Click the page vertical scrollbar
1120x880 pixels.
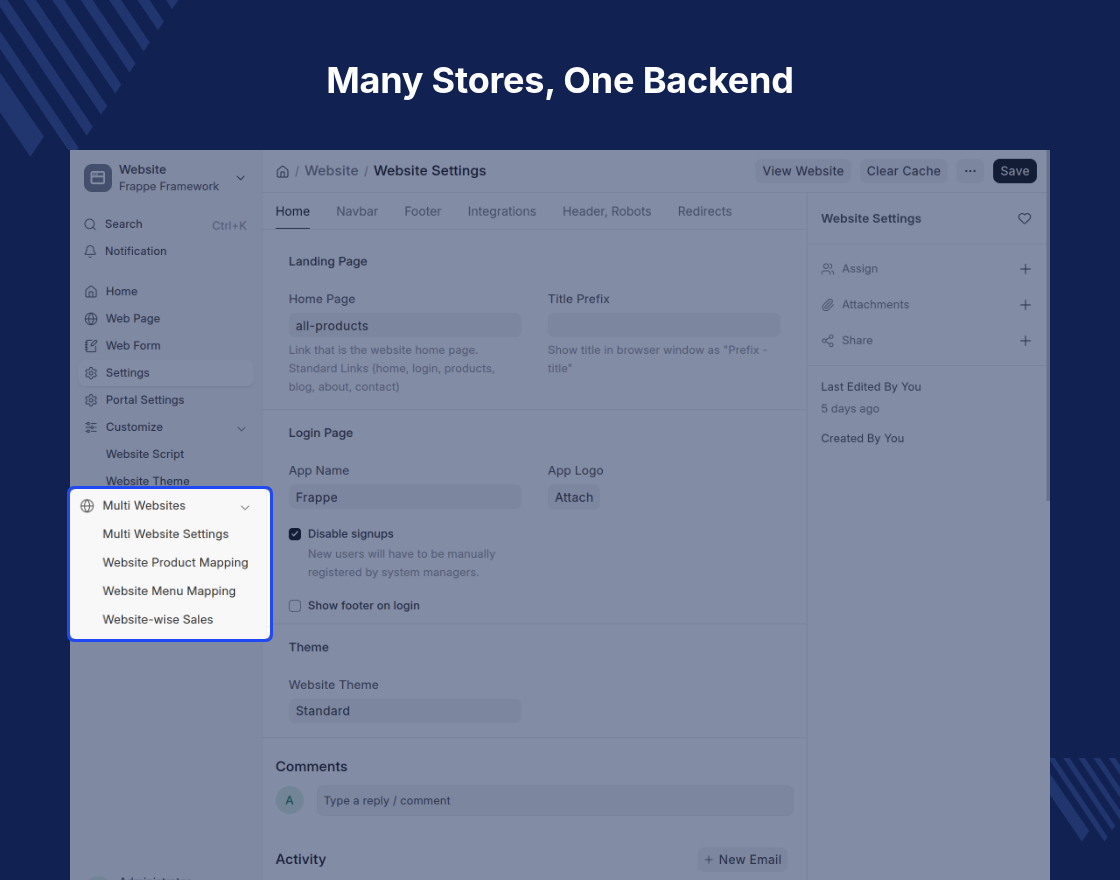pos(1047,325)
